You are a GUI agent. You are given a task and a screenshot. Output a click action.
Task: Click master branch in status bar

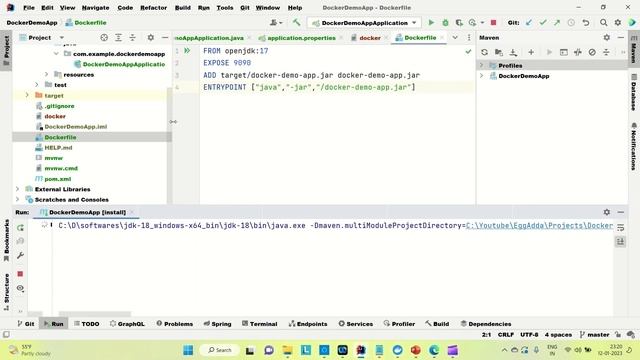pos(594,334)
